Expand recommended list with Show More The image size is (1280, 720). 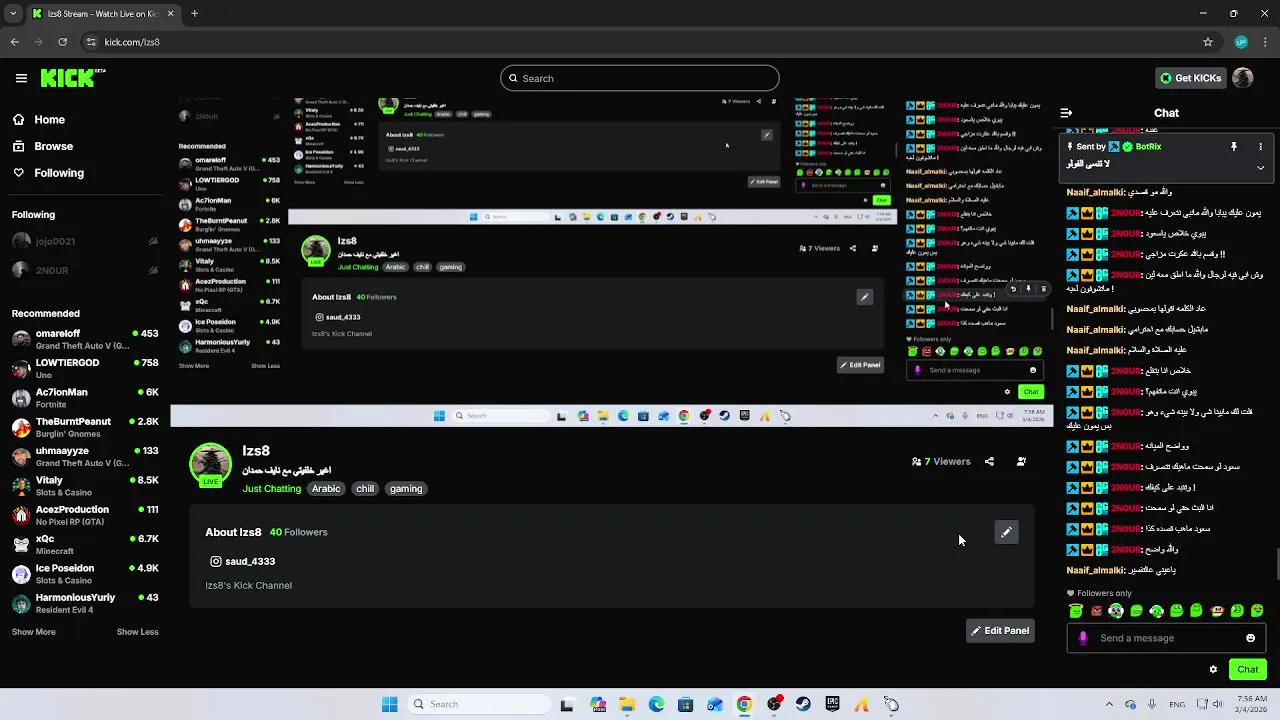[34, 632]
